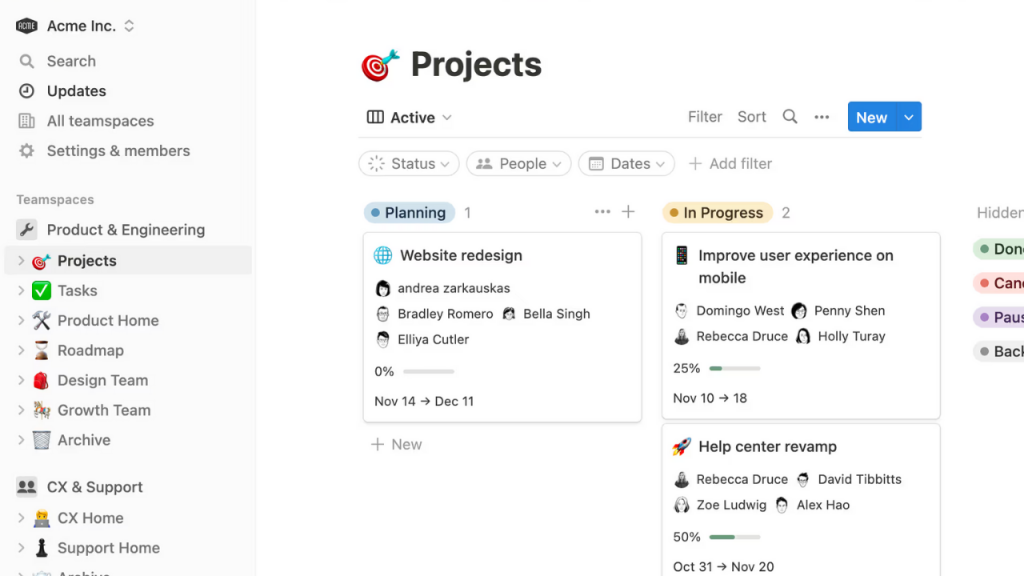Image resolution: width=1024 pixels, height=576 pixels.
Task: Click the carousel icon beside Growth Team
Action: tap(41, 410)
